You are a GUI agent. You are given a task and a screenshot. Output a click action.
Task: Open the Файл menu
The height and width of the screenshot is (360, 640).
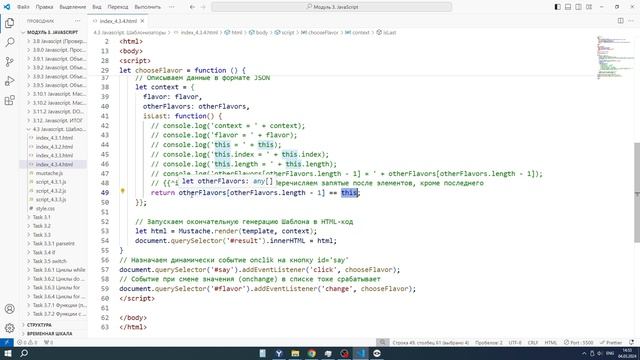23,7
